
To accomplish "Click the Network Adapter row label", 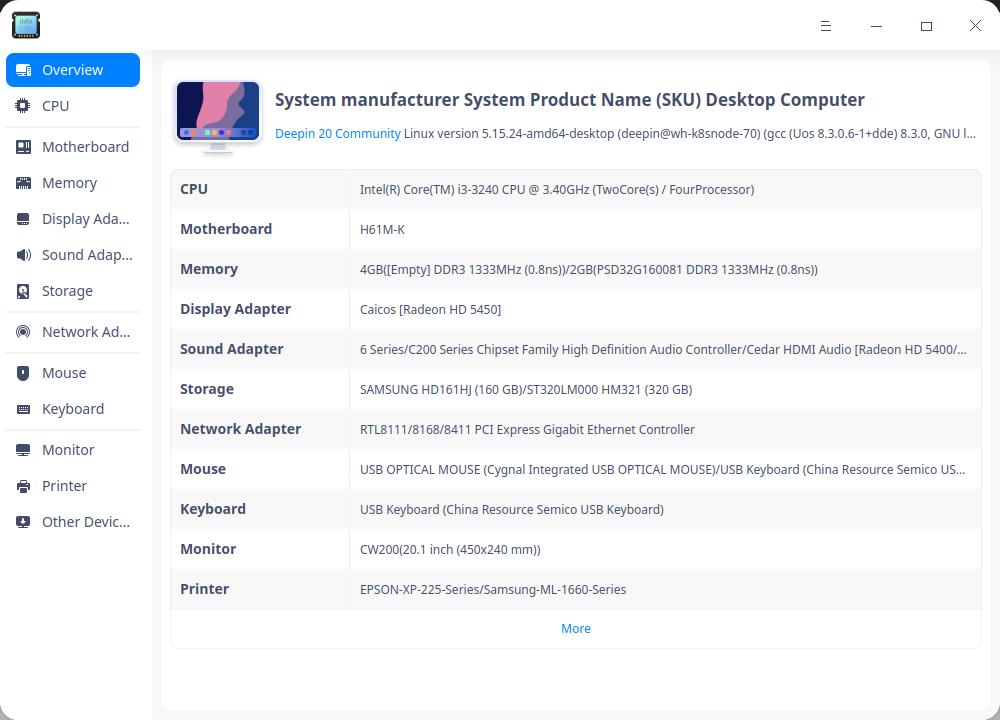I will (240, 429).
